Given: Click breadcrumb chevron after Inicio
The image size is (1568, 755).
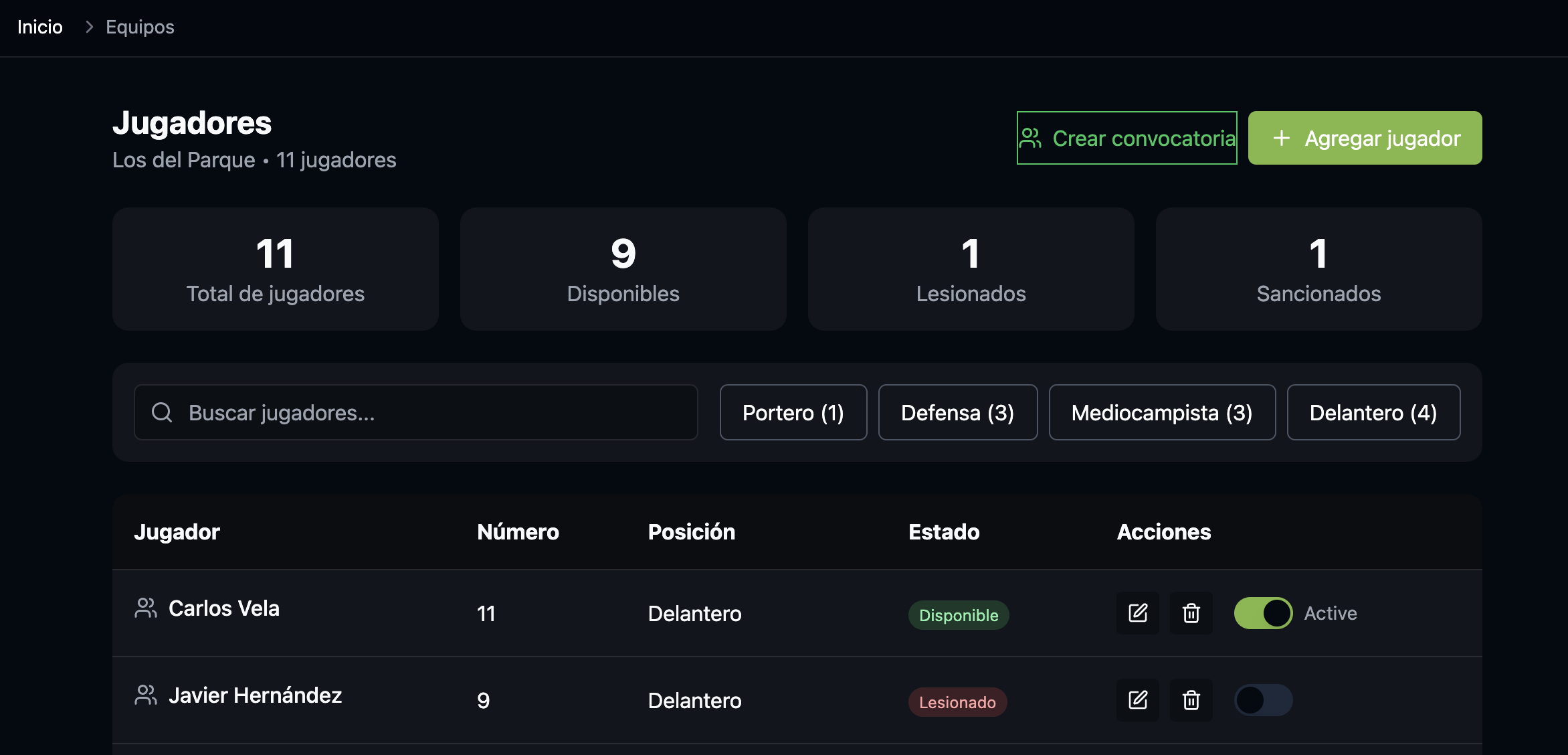Looking at the screenshot, I should pos(89,27).
